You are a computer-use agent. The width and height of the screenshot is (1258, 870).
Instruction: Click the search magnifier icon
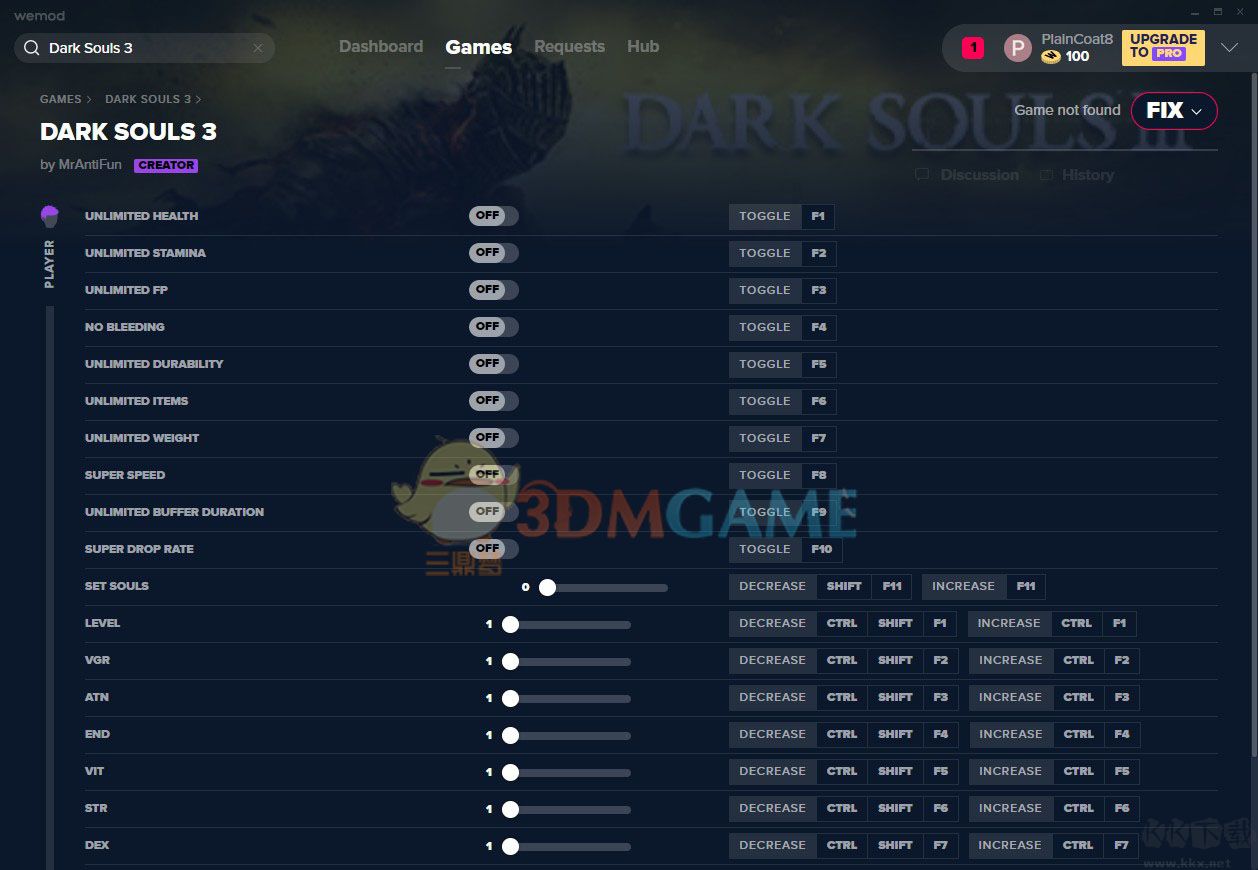pos(31,48)
